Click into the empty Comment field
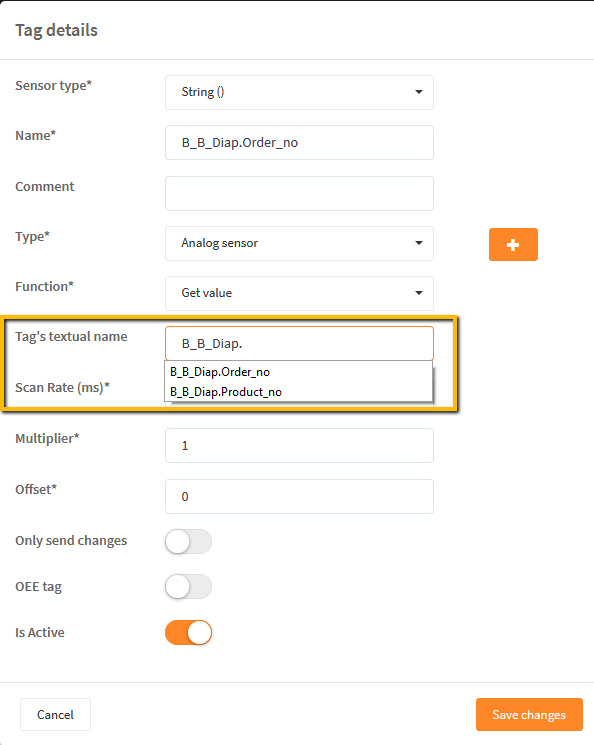 pyautogui.click(x=299, y=193)
